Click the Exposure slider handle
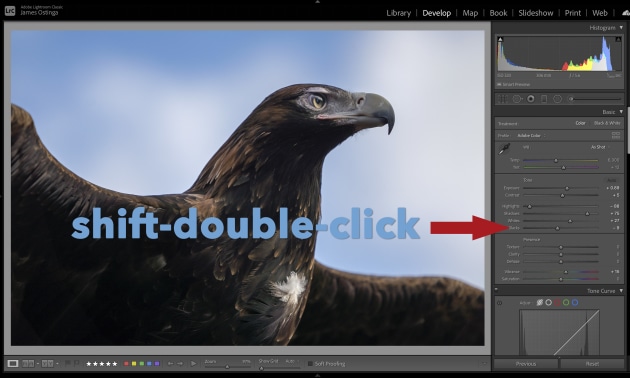The height and width of the screenshot is (378, 630). pyautogui.click(x=567, y=188)
